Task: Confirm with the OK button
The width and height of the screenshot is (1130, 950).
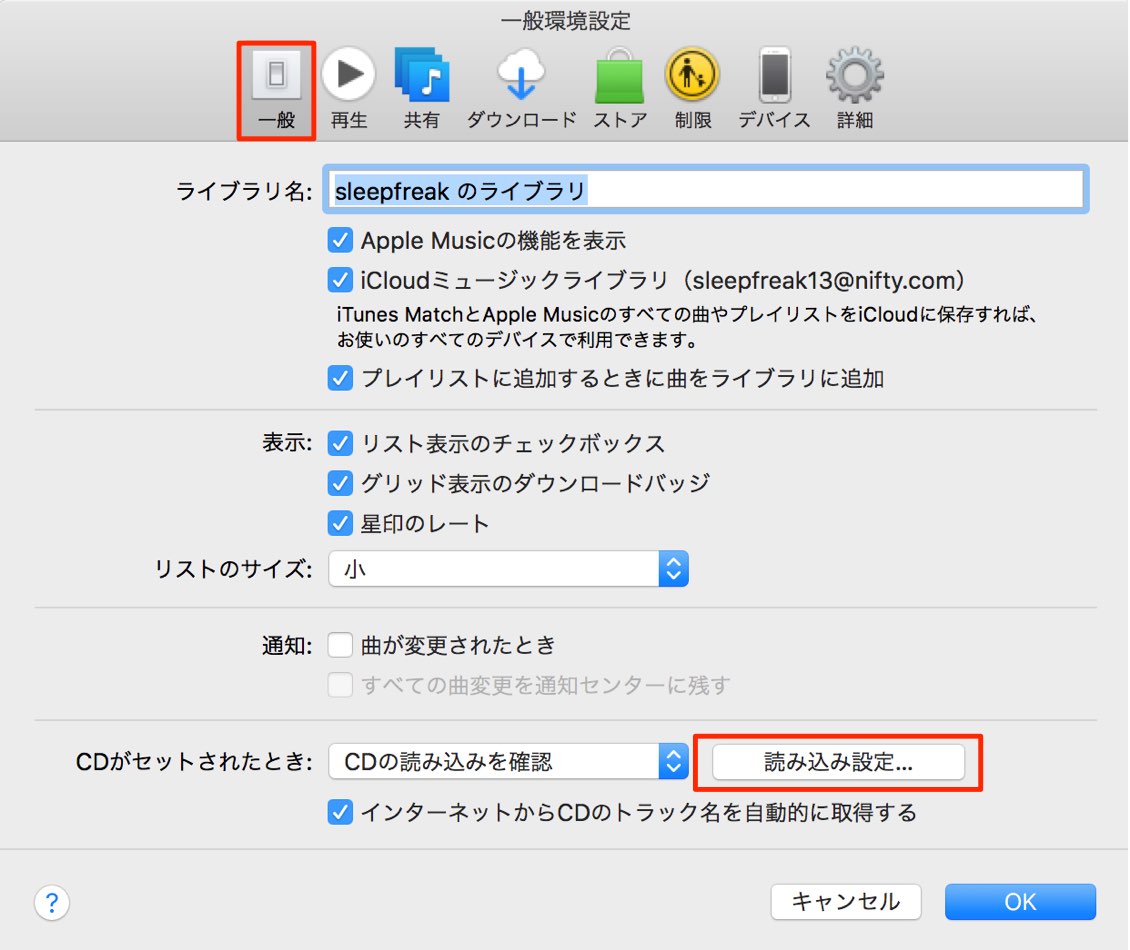Action: click(1020, 902)
